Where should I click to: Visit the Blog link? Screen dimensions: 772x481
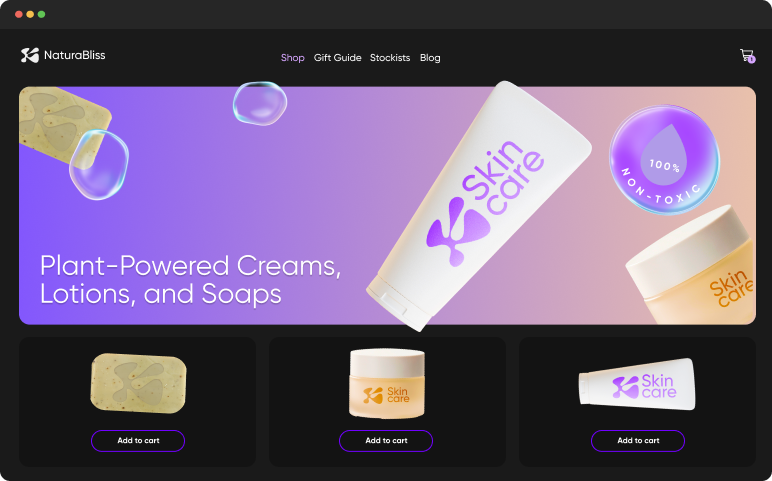(430, 58)
